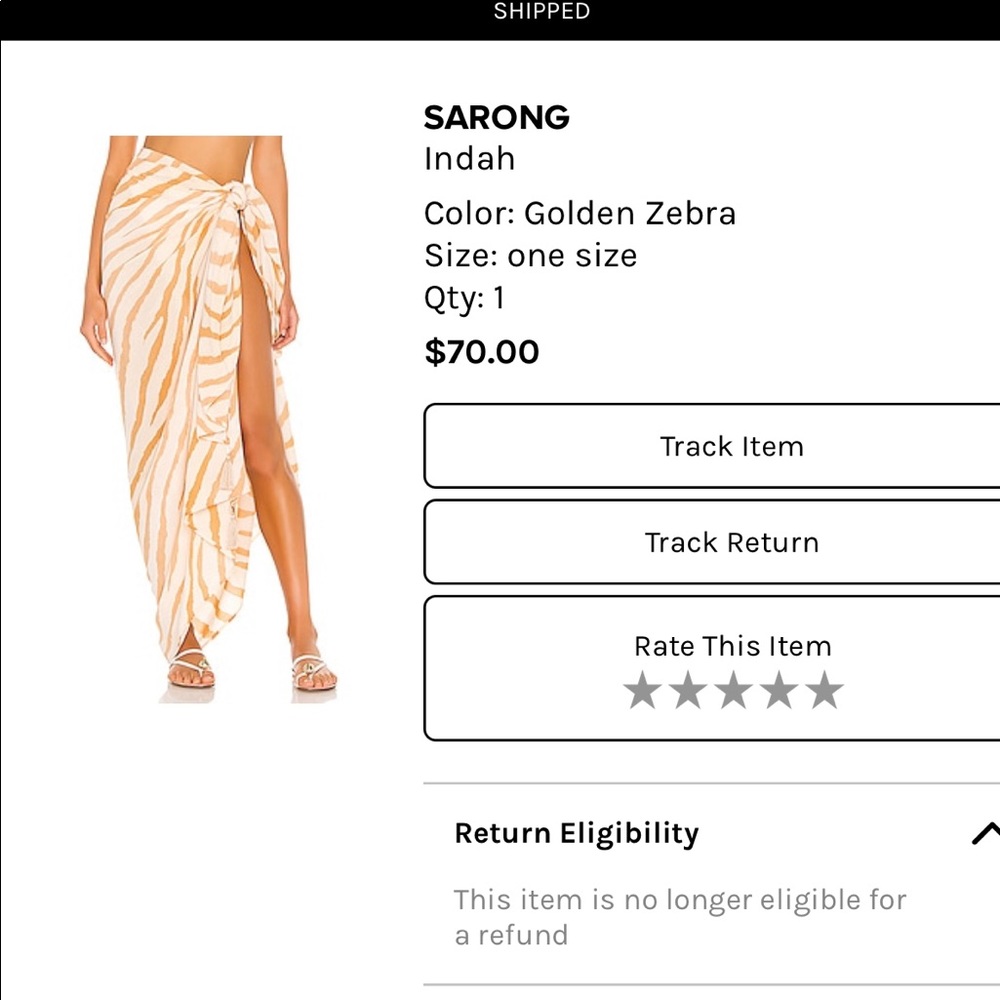
Task: Rate the sarong one star
Action: point(641,691)
